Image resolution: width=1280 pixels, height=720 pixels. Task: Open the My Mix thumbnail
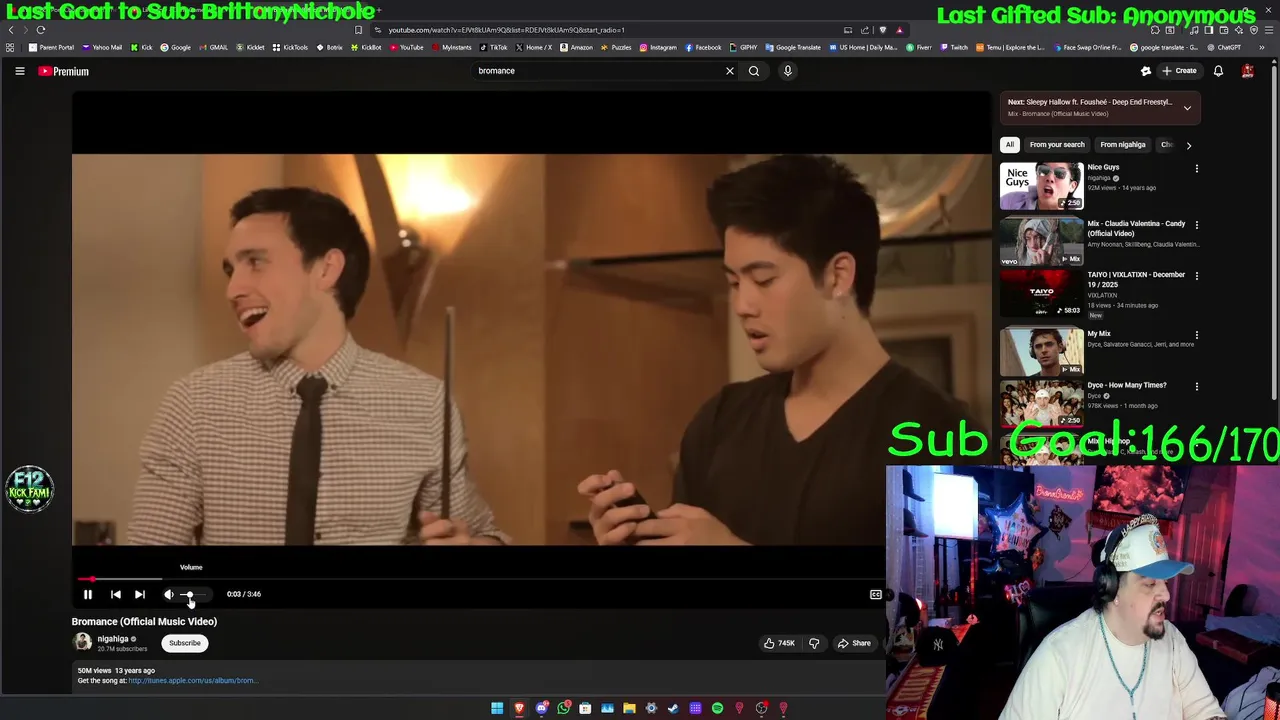coord(1041,351)
